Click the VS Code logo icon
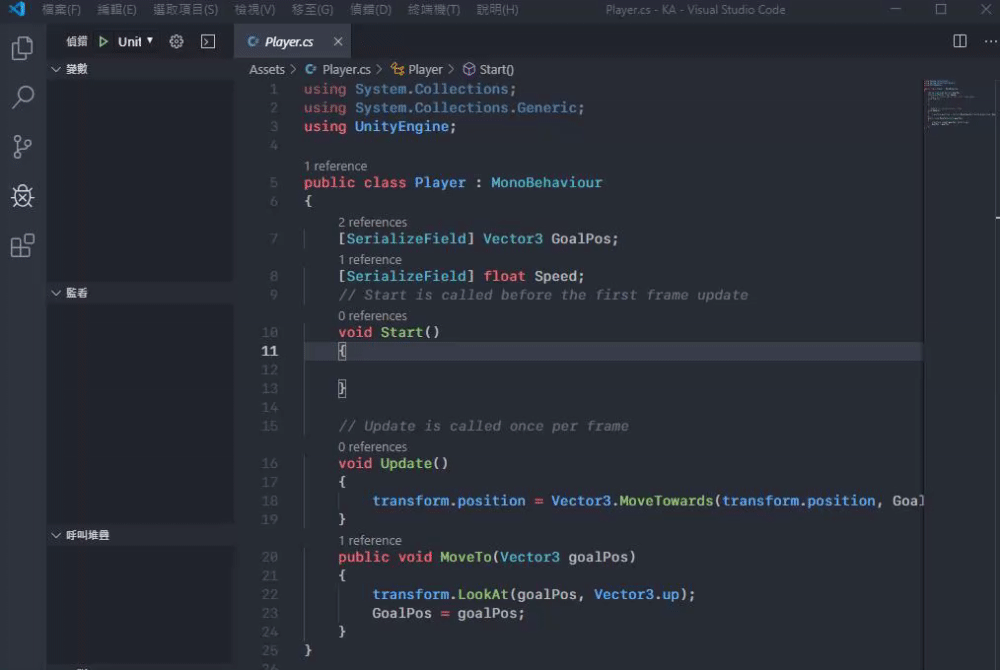Viewport: 1000px width, 670px height. click(17, 10)
